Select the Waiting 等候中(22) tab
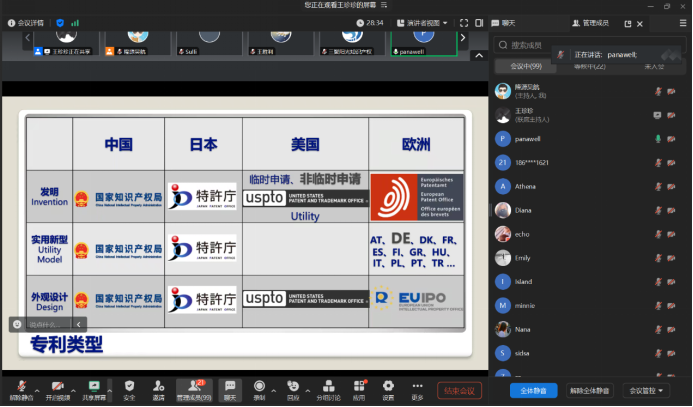The image size is (693, 407). tap(590, 66)
